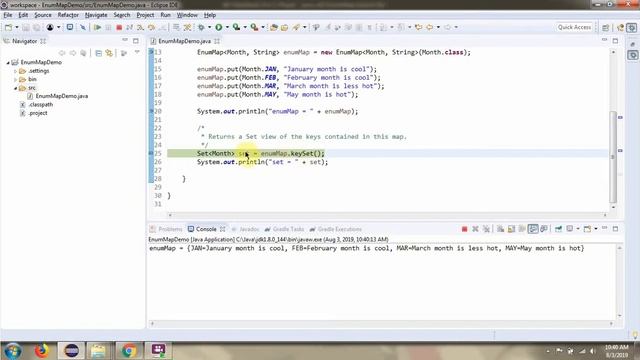Viewport: 640px width, 360px height.
Task: Collapse the src folder in Navigator
Action: [x=16, y=88]
